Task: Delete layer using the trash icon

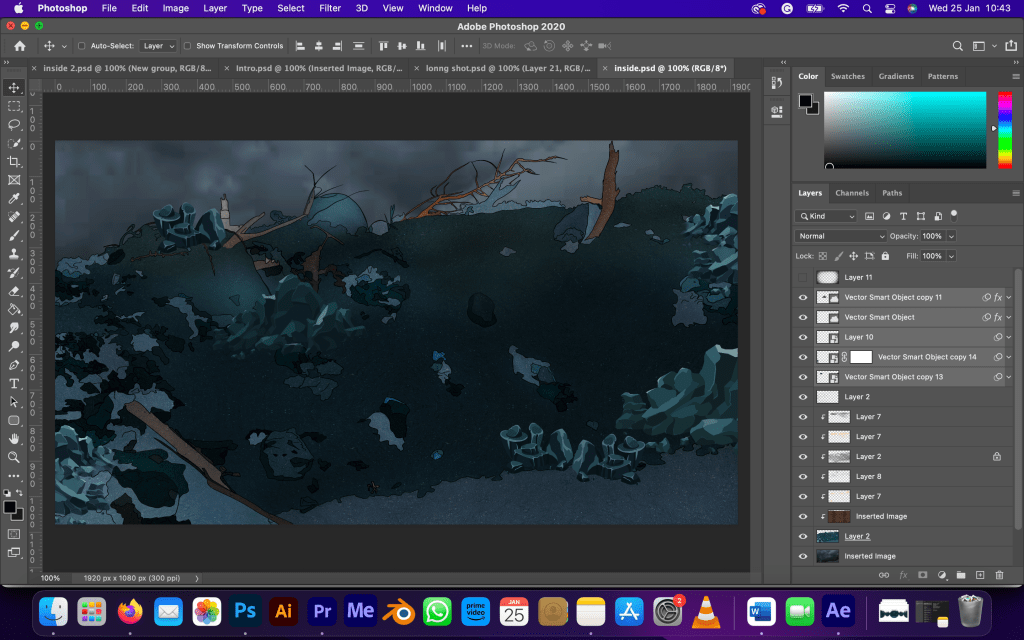Action: (999, 575)
